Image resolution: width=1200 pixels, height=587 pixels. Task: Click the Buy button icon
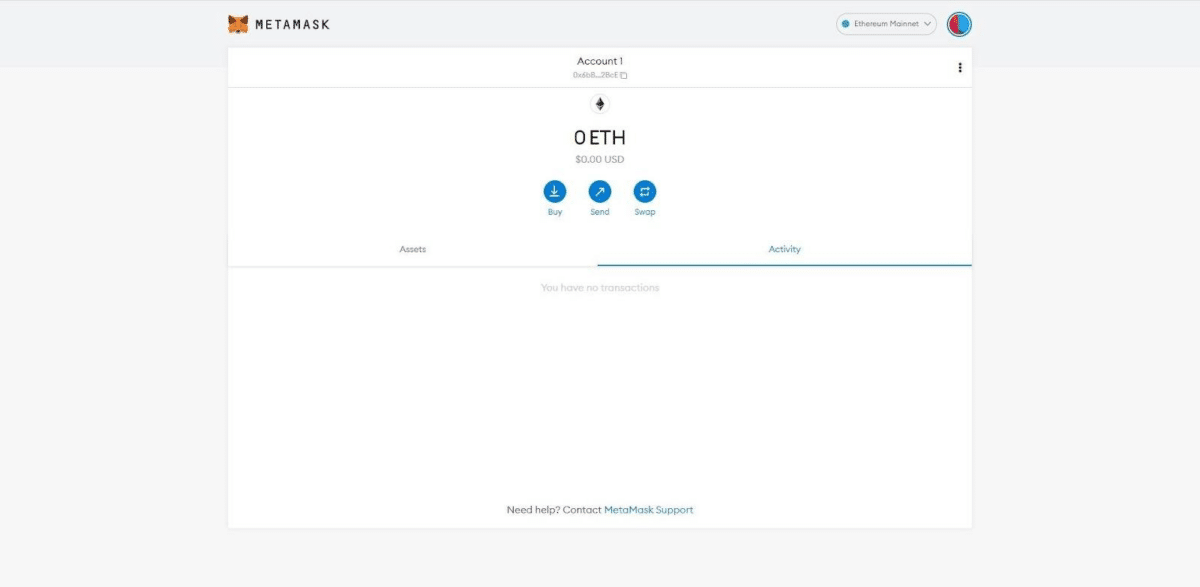pyautogui.click(x=555, y=191)
